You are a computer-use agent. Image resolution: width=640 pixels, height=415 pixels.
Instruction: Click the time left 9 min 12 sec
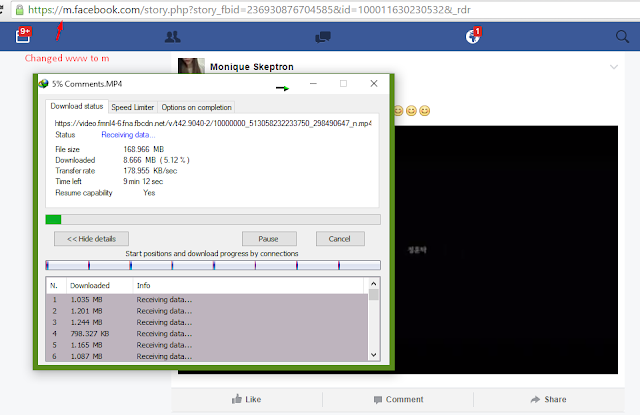pyautogui.click(x=143, y=181)
